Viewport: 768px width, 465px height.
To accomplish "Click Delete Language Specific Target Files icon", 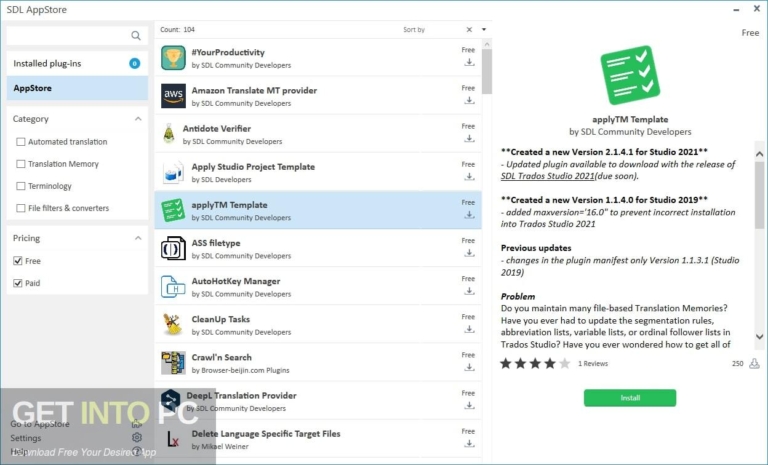I will click(x=173, y=439).
